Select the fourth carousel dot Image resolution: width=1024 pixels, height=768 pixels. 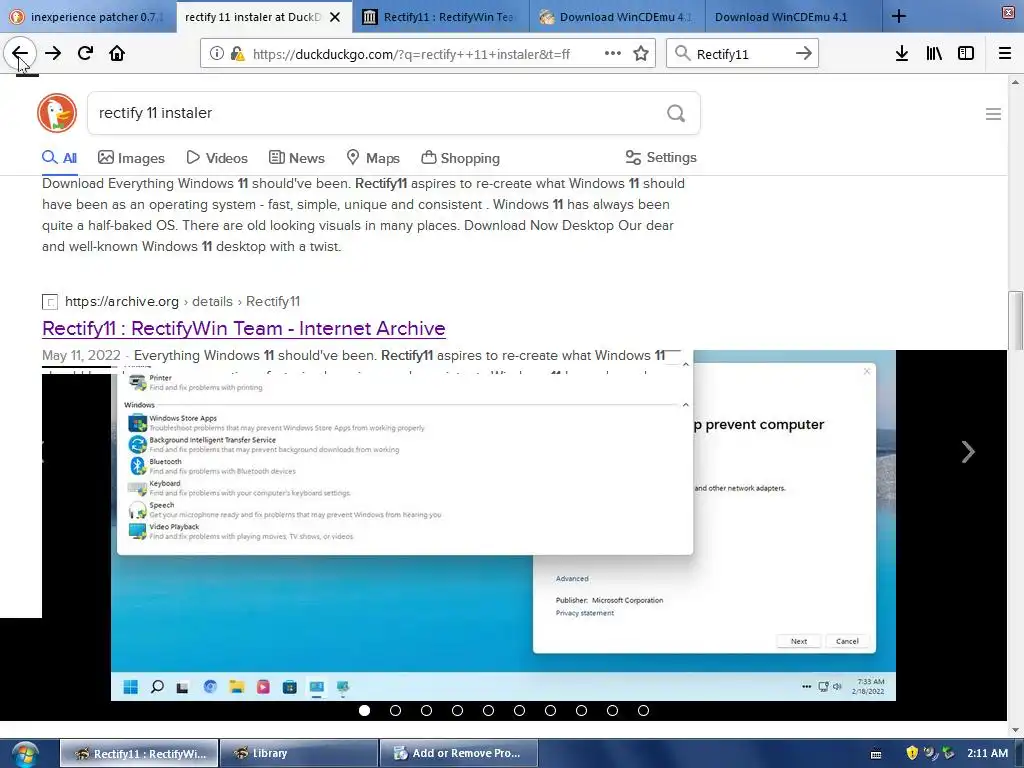point(457,711)
